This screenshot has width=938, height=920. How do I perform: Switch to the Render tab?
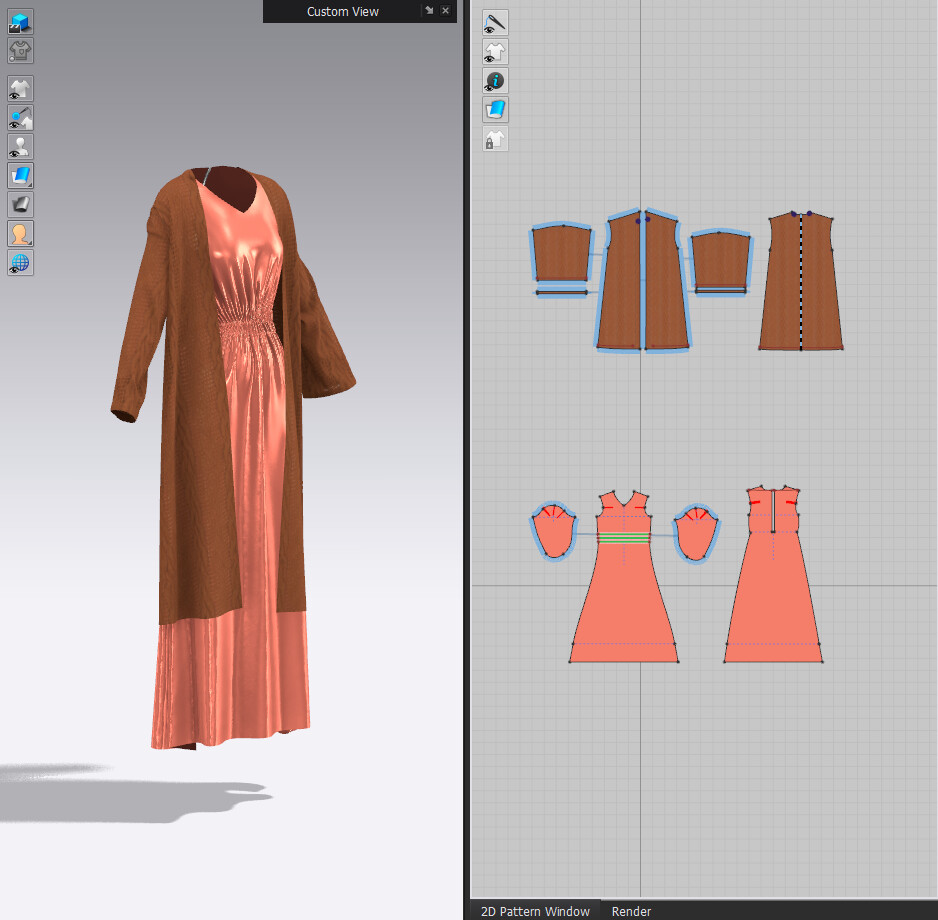[x=631, y=912]
